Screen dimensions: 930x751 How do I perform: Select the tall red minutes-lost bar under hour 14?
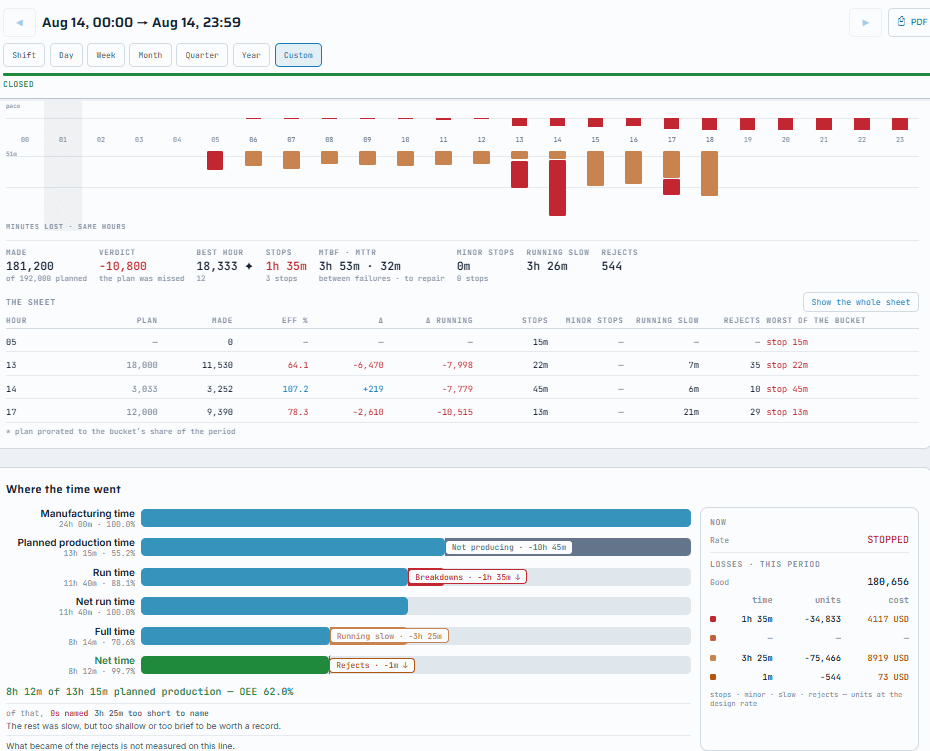pos(558,187)
